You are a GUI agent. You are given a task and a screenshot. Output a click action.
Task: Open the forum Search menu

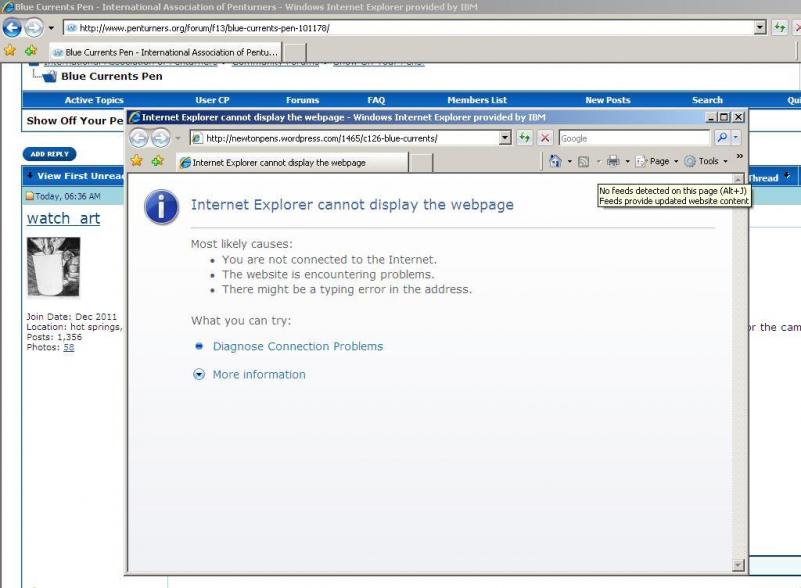click(x=708, y=100)
